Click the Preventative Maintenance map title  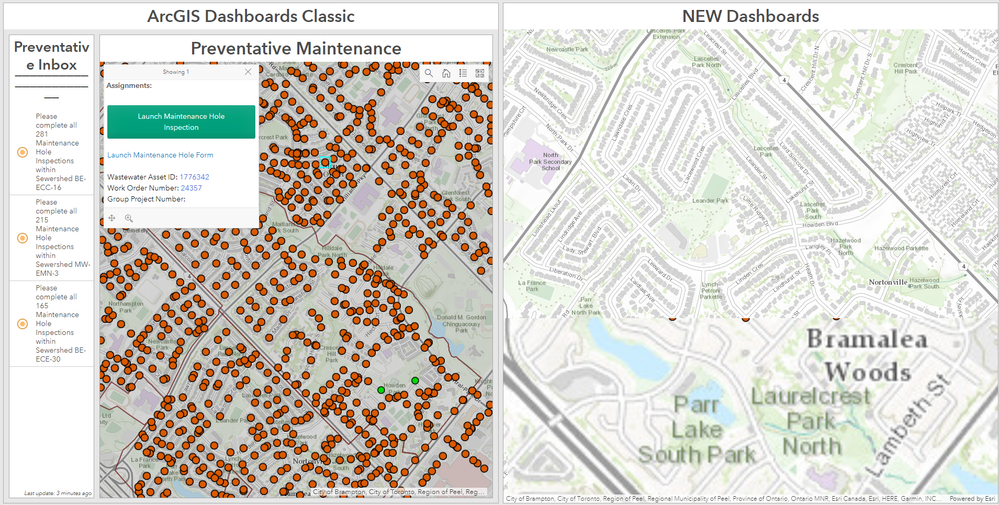(x=296, y=48)
